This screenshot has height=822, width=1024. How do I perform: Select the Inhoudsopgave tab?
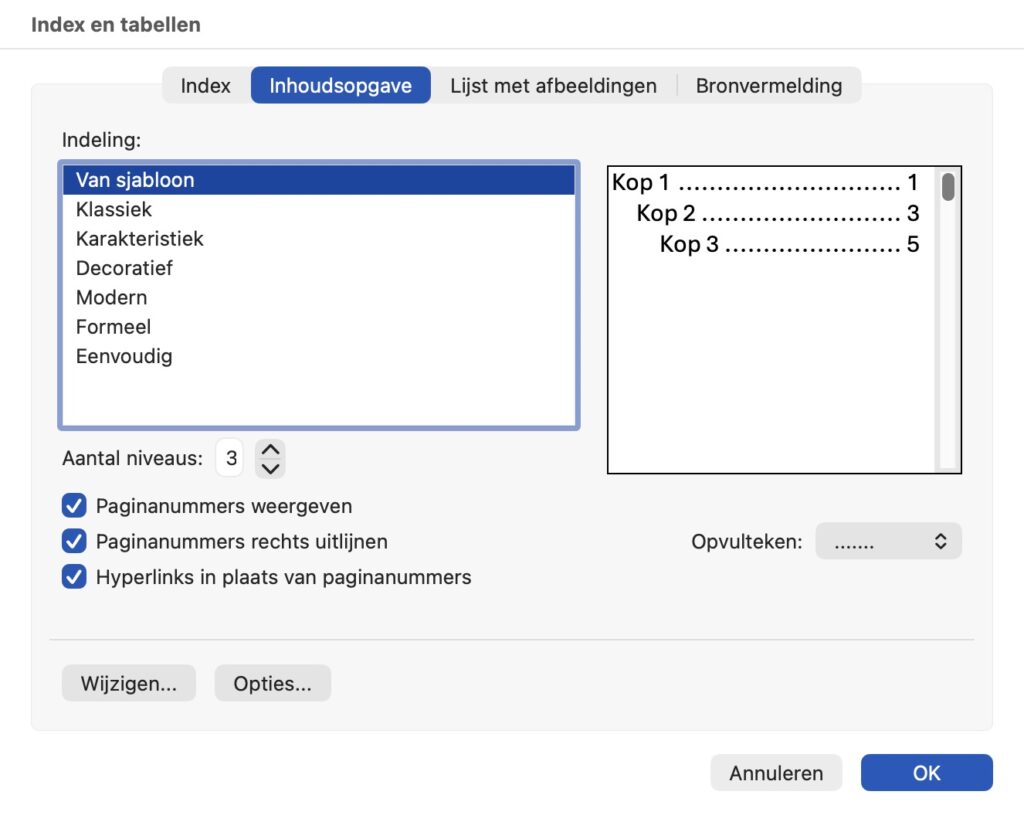tap(340, 86)
